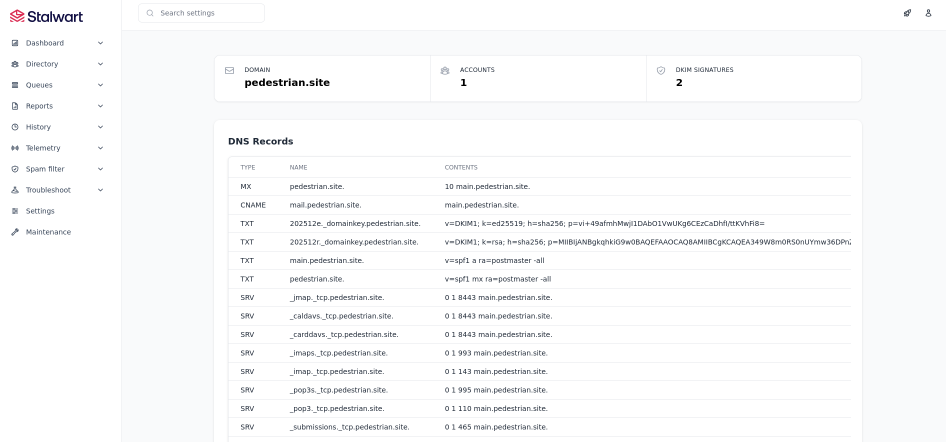This screenshot has height=442, width=946.
Task: Click the Accounts card icon
Action: (445, 71)
